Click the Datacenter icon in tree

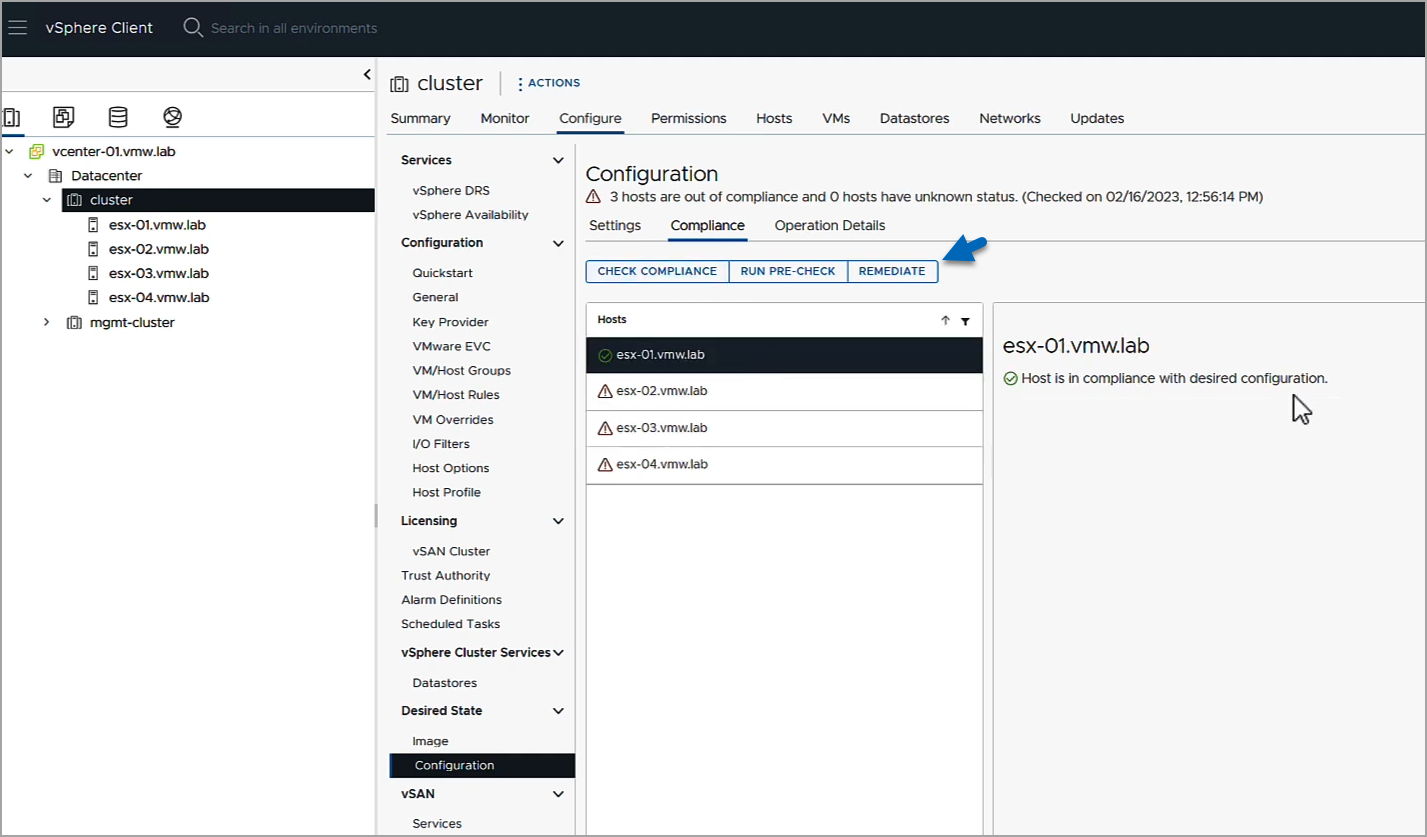(55, 176)
